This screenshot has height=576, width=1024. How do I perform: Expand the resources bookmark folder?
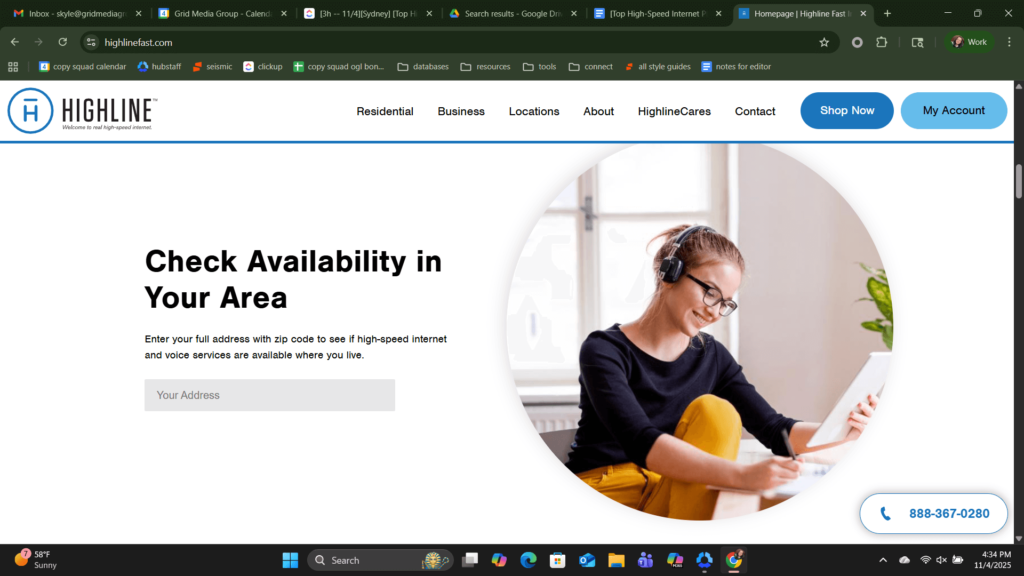tap(485, 67)
